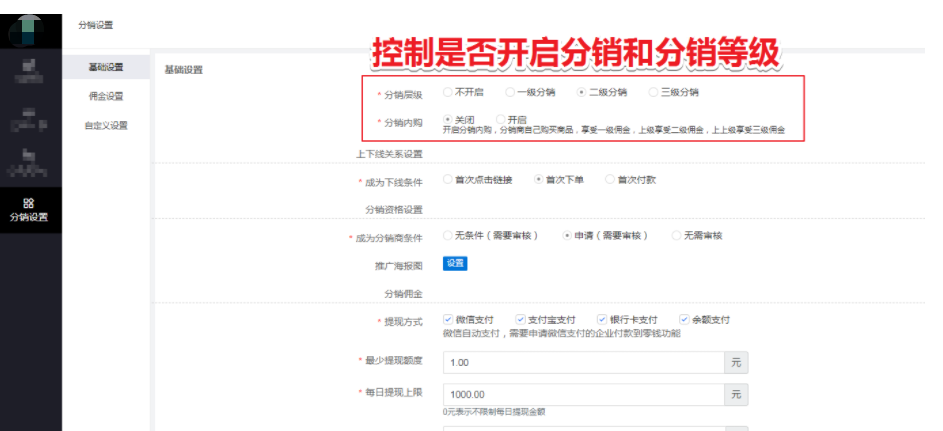943x431 pixels.
Task: Click the 基础设置 panel heading
Action: [183, 70]
